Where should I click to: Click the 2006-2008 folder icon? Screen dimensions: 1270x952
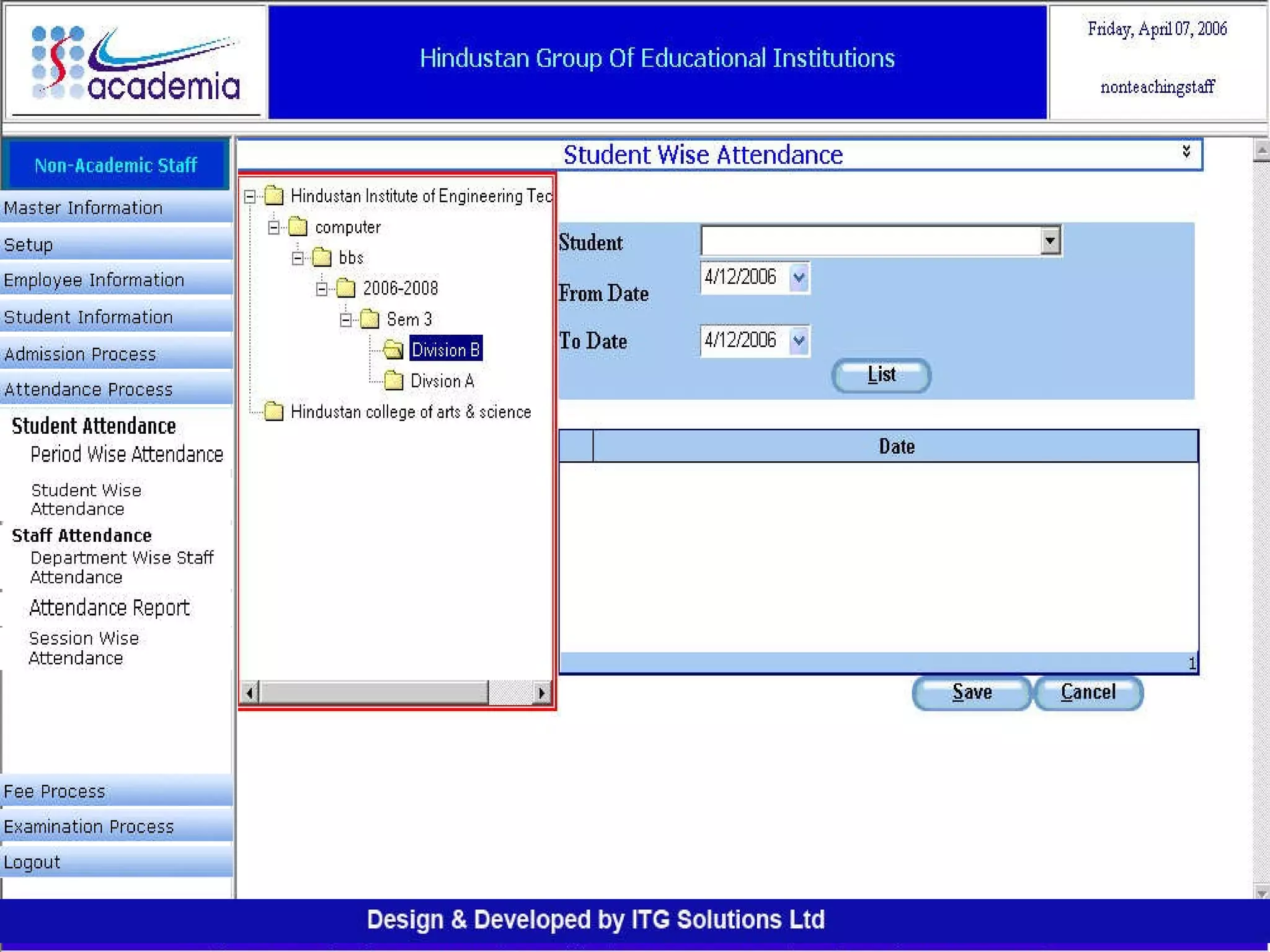point(345,288)
